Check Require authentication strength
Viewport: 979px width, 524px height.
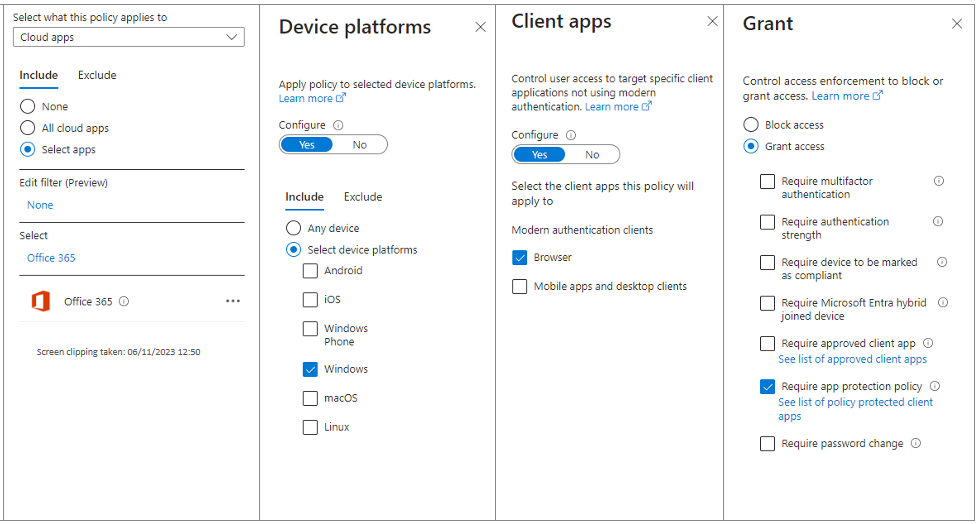(767, 222)
